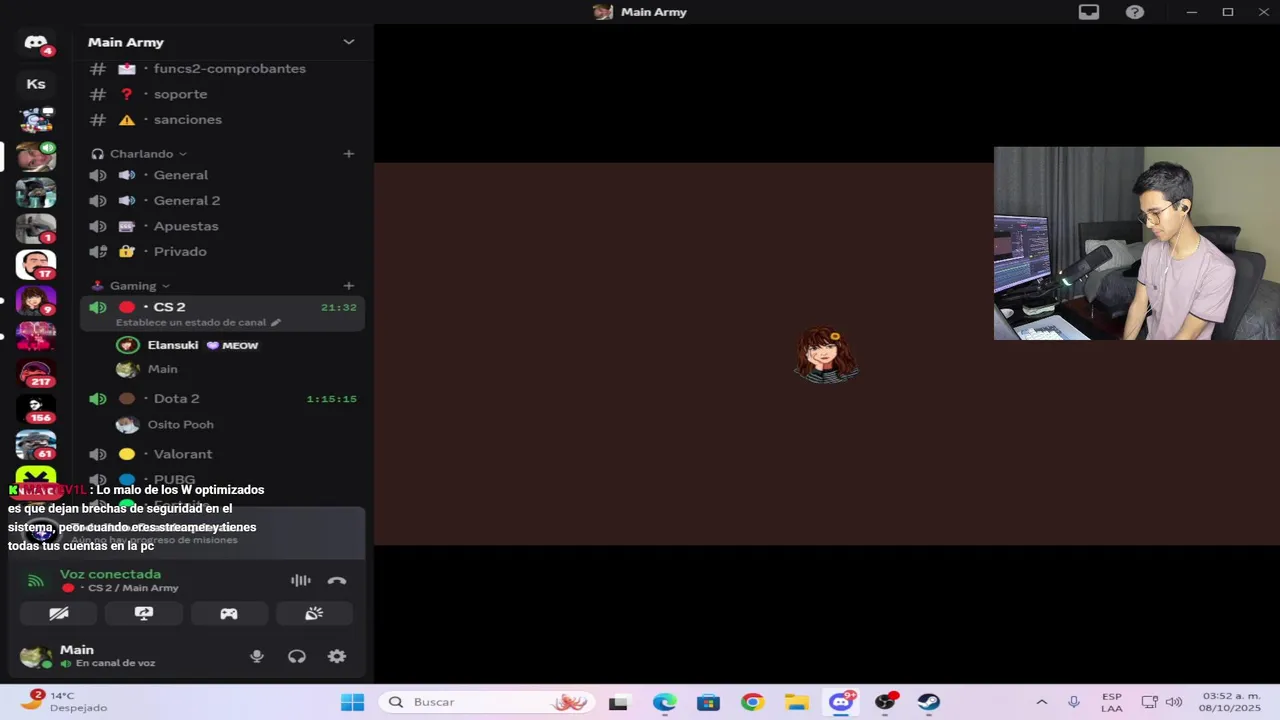Viewport: 1280px width, 720px height.
Task: Open Microsoft Edge from the taskbar
Action: click(x=664, y=702)
